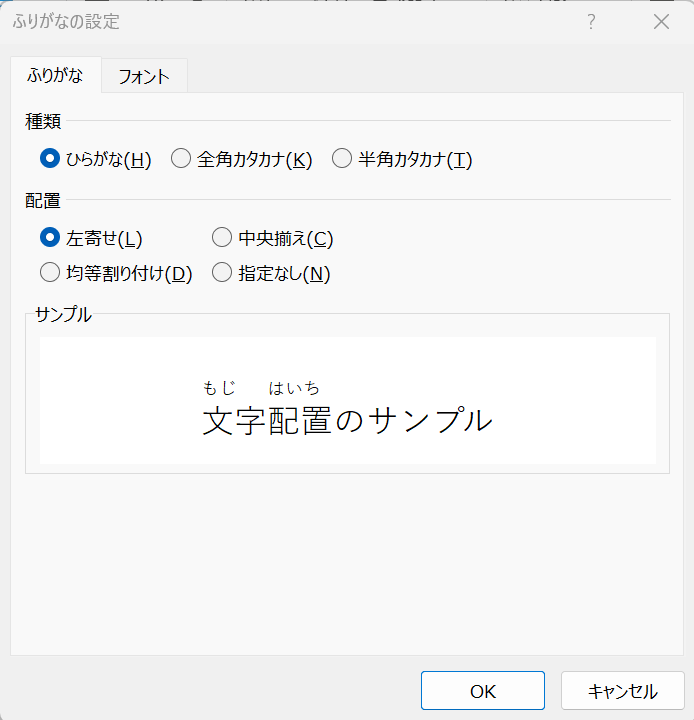The image size is (694, 720).
Task: Click the サンプル group label
Action: pos(63,314)
